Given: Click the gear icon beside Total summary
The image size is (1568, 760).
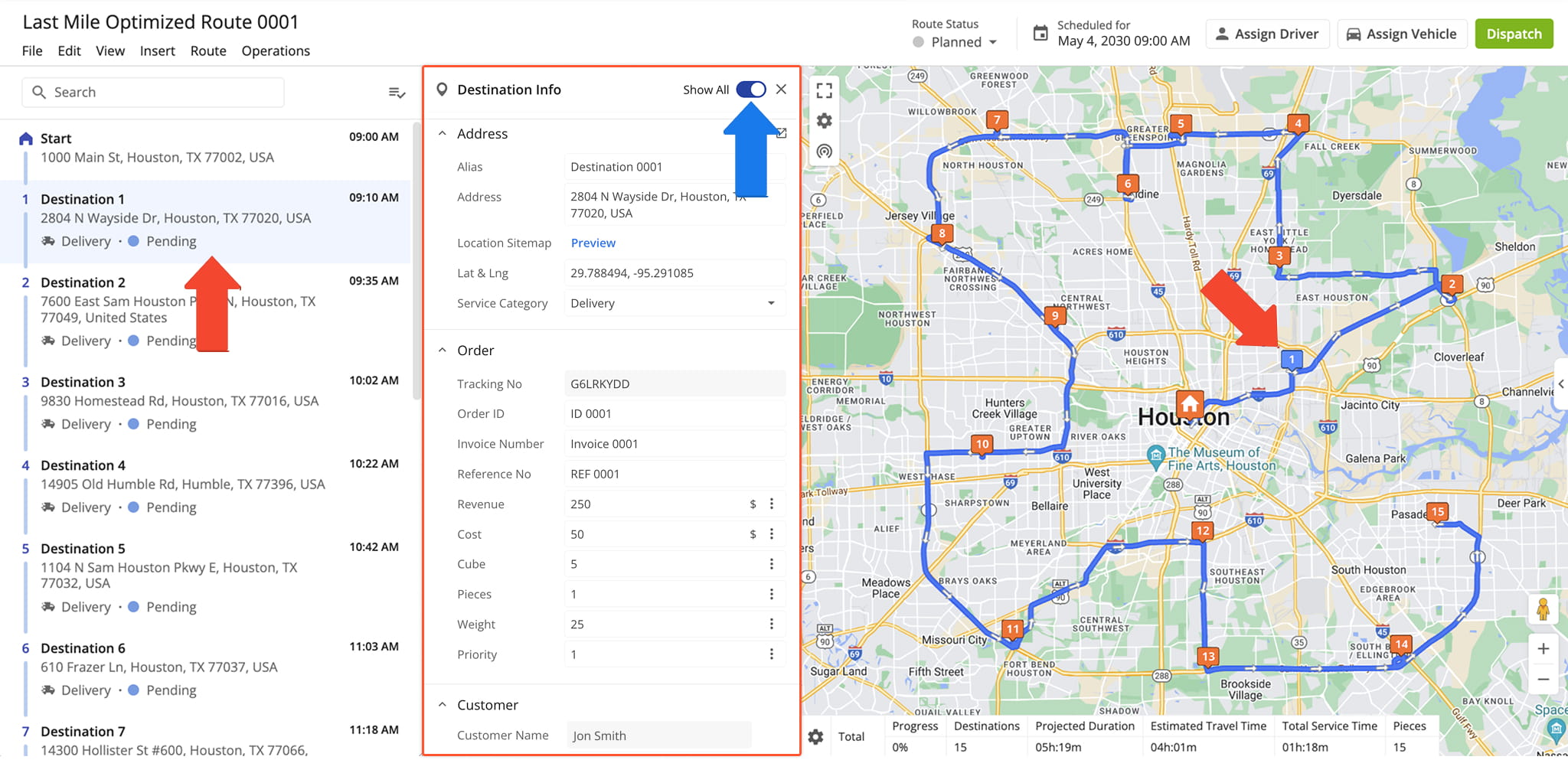Looking at the screenshot, I should (x=815, y=736).
